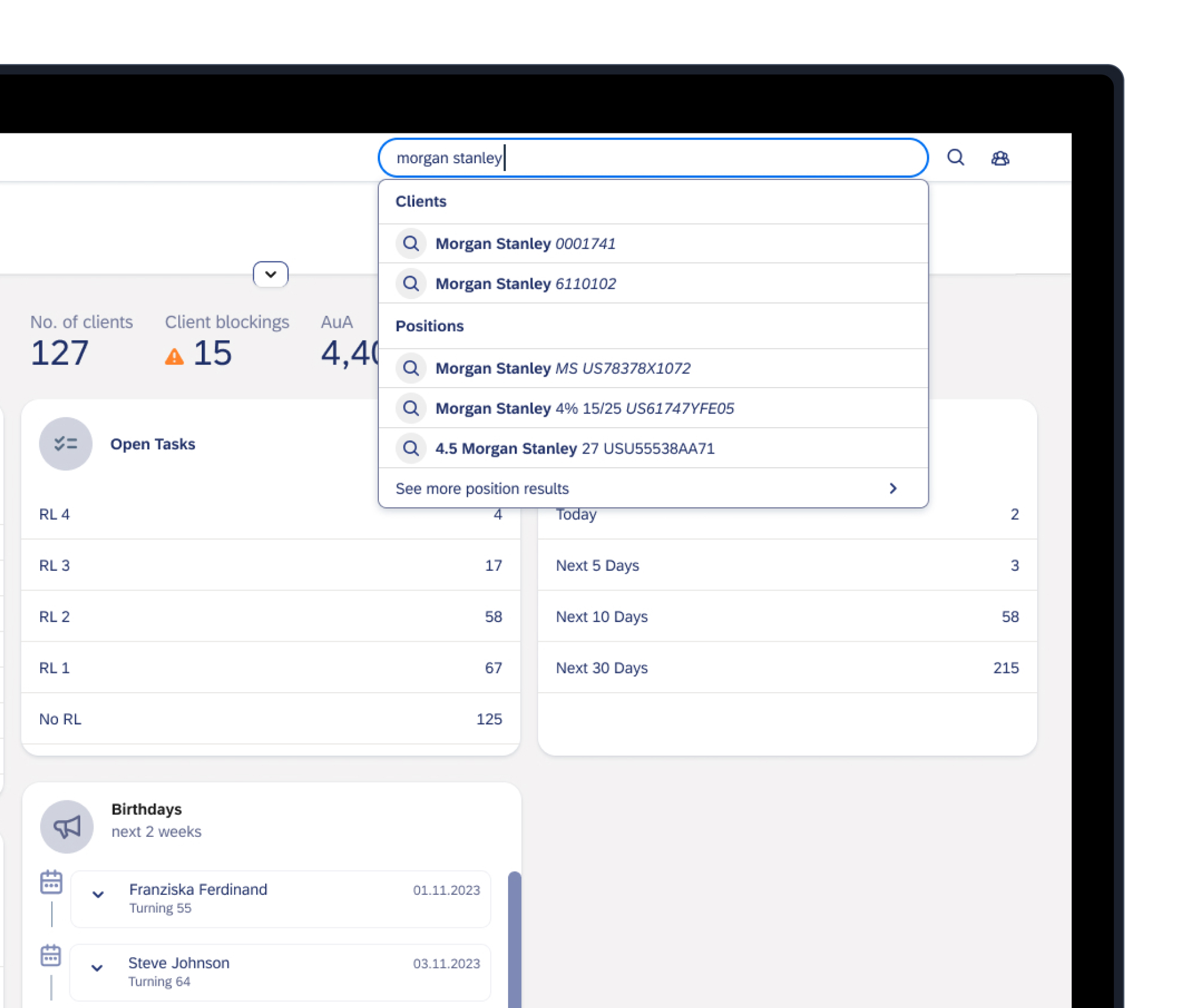1197x1008 pixels.
Task: Click the magnifier search icon beside search field
Action: click(955, 158)
